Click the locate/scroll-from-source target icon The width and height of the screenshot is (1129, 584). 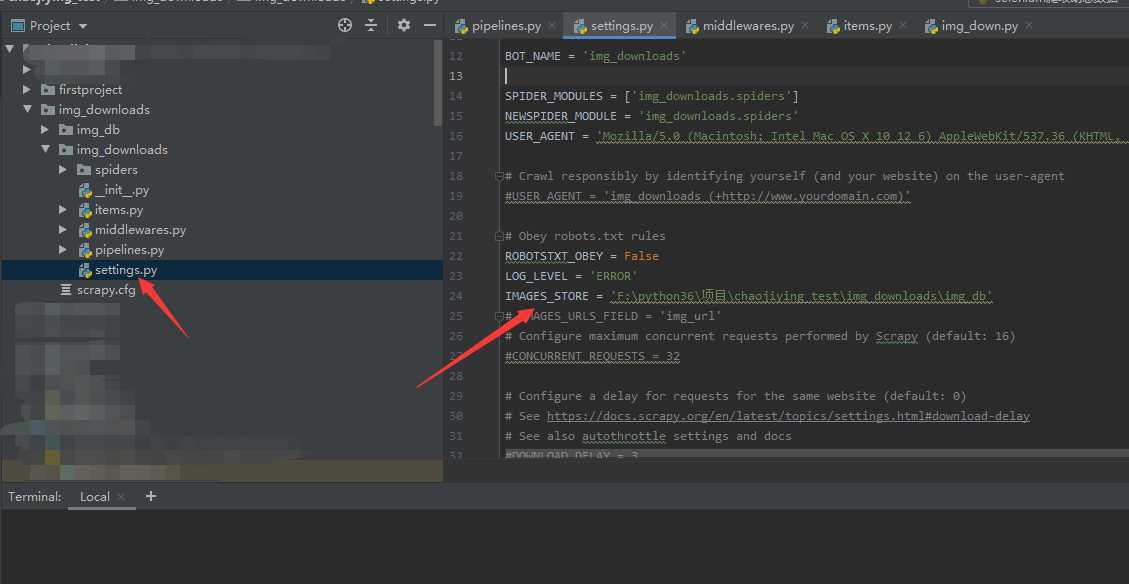(x=345, y=25)
